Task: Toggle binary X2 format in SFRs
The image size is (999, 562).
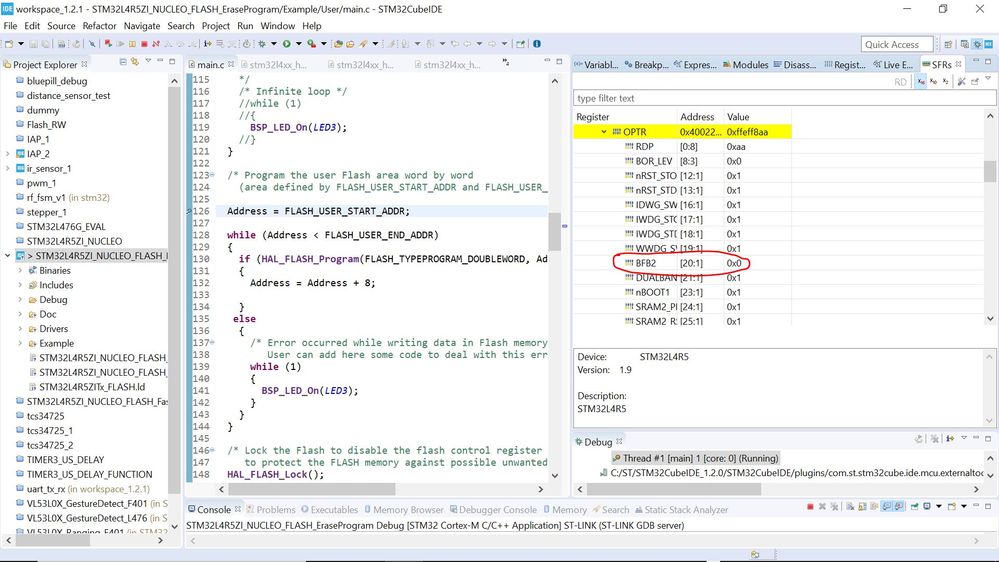Action: coord(945,82)
